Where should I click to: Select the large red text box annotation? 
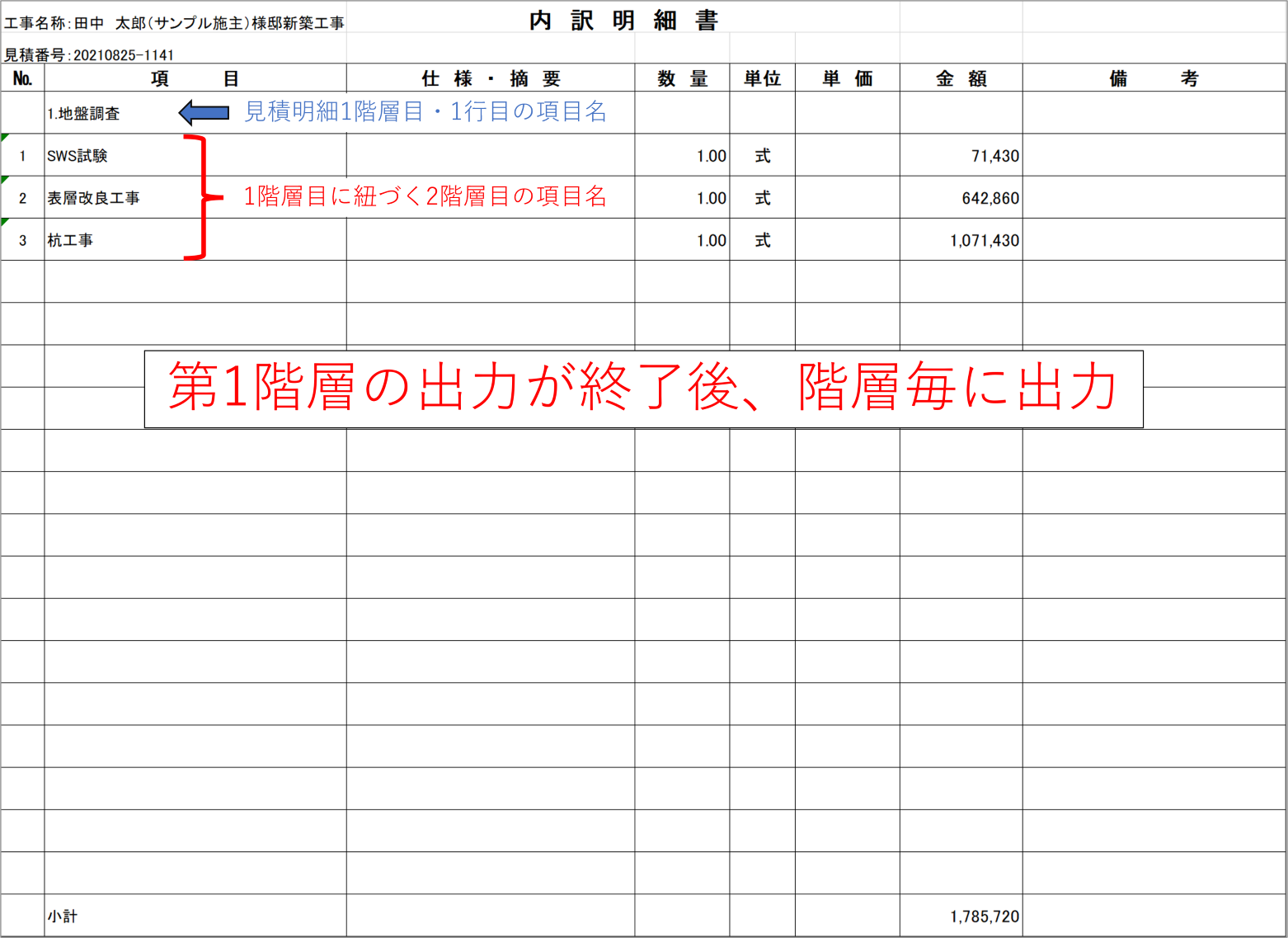click(643, 389)
